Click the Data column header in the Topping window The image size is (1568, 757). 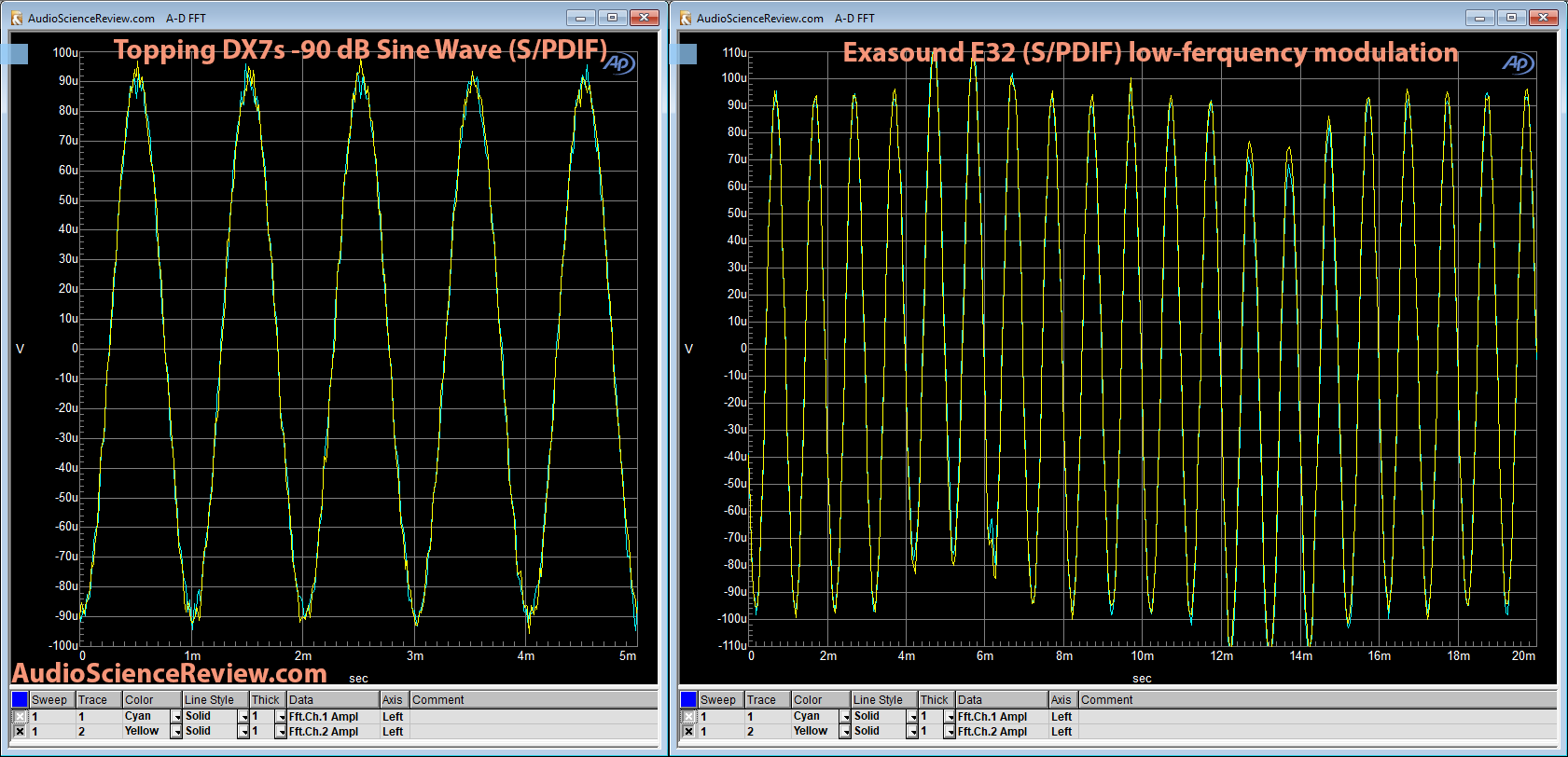[x=333, y=699]
